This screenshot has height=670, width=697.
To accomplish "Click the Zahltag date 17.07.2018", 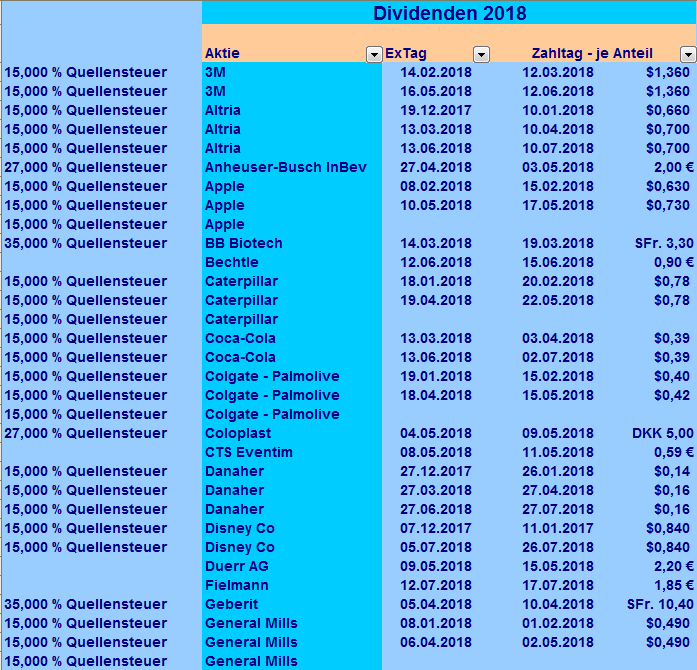I will point(558,585).
